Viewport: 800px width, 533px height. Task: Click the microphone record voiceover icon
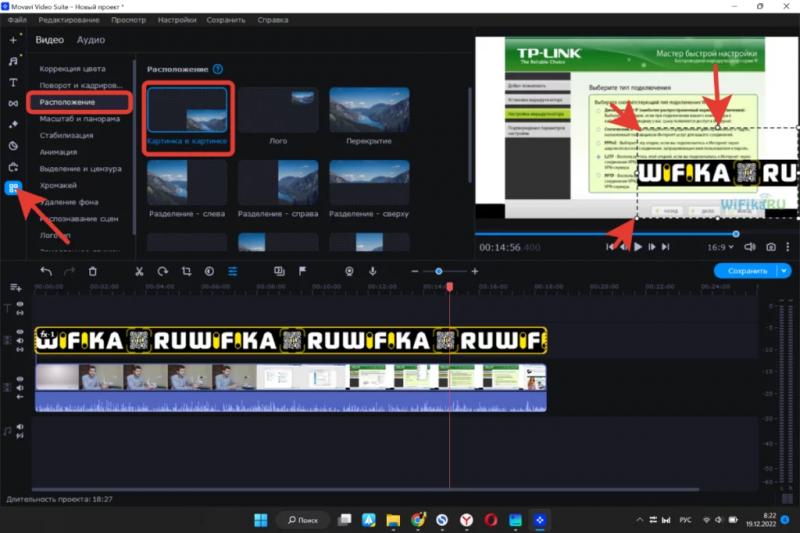point(373,271)
